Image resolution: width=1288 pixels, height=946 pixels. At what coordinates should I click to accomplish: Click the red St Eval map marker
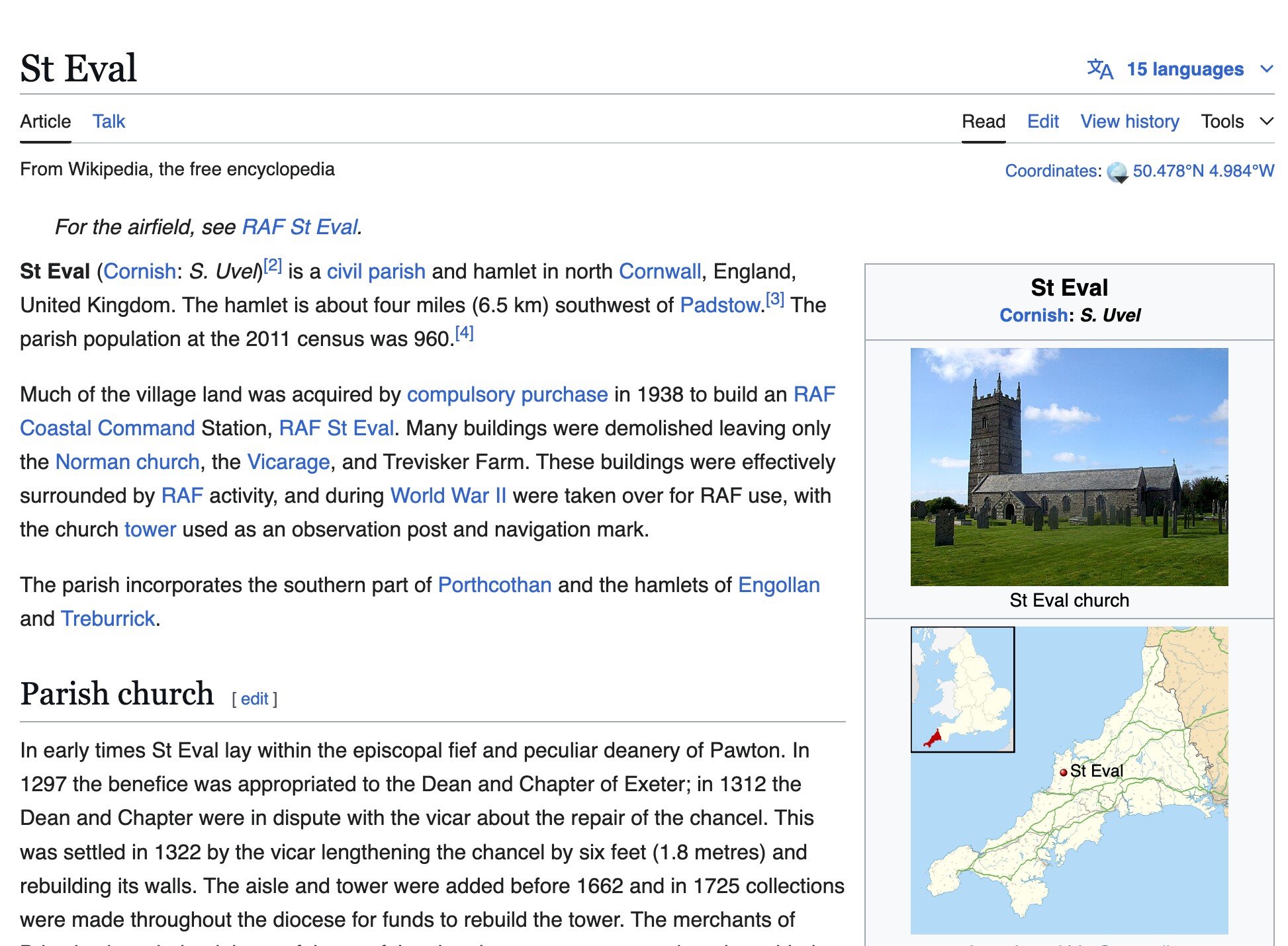tap(1063, 772)
